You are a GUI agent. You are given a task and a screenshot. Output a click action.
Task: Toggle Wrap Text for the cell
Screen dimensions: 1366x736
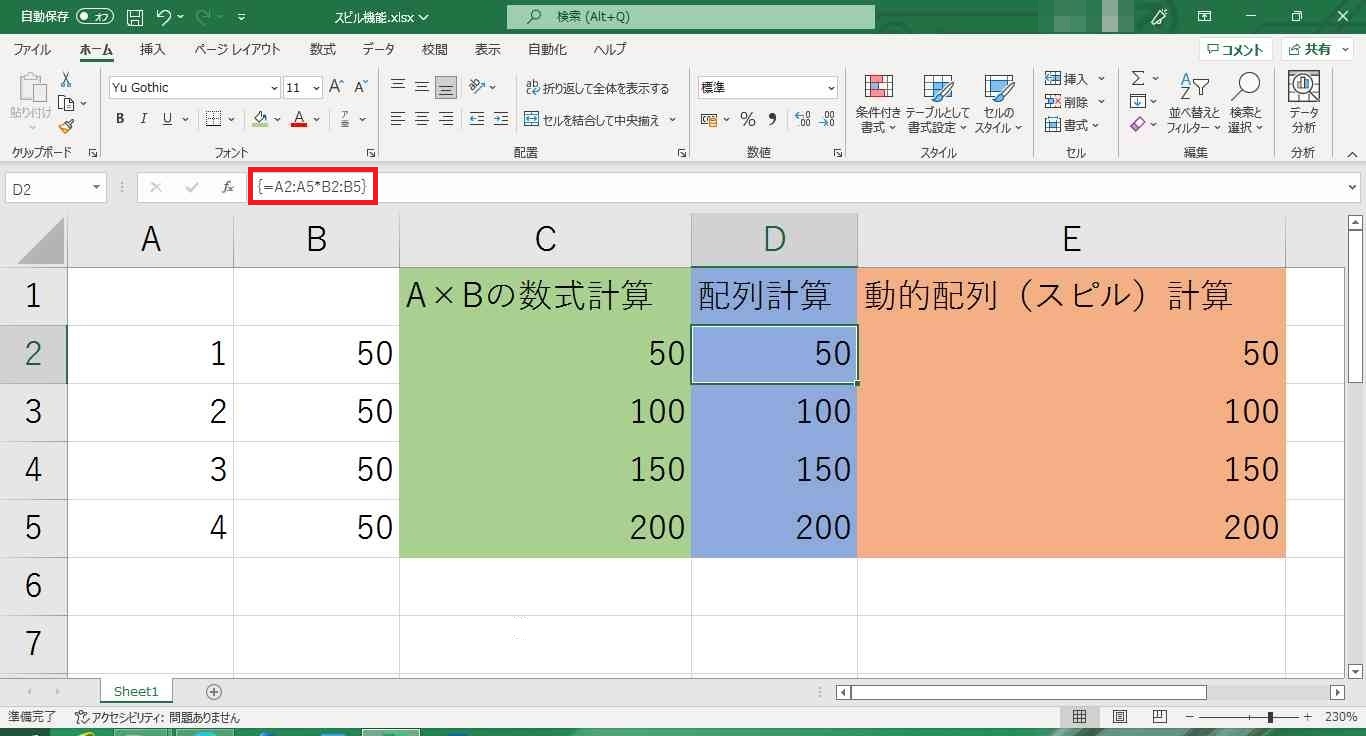598,88
